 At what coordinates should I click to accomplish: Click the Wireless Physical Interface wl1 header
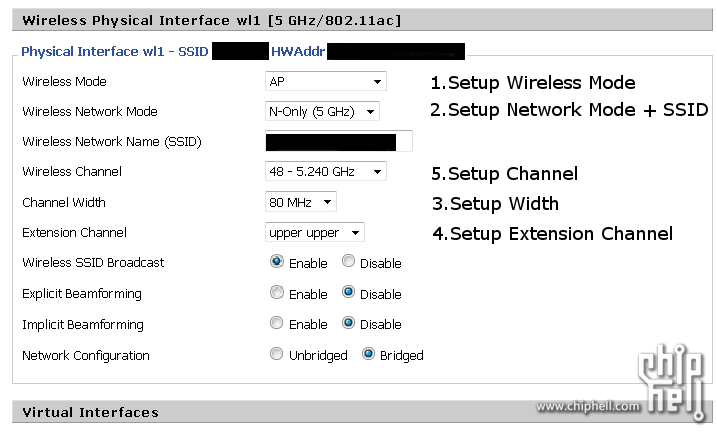coord(362,21)
